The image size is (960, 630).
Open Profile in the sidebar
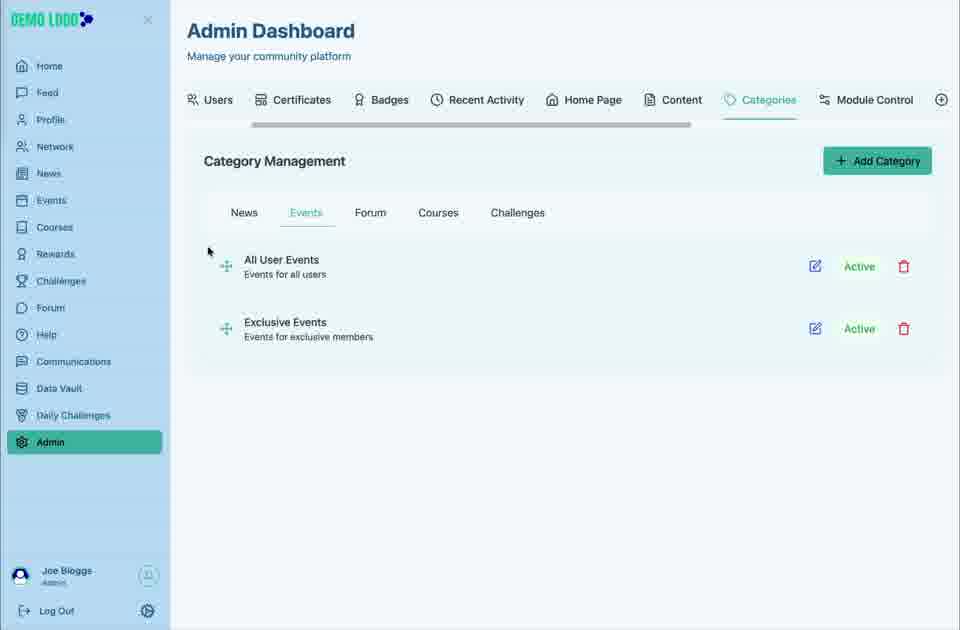point(84,120)
